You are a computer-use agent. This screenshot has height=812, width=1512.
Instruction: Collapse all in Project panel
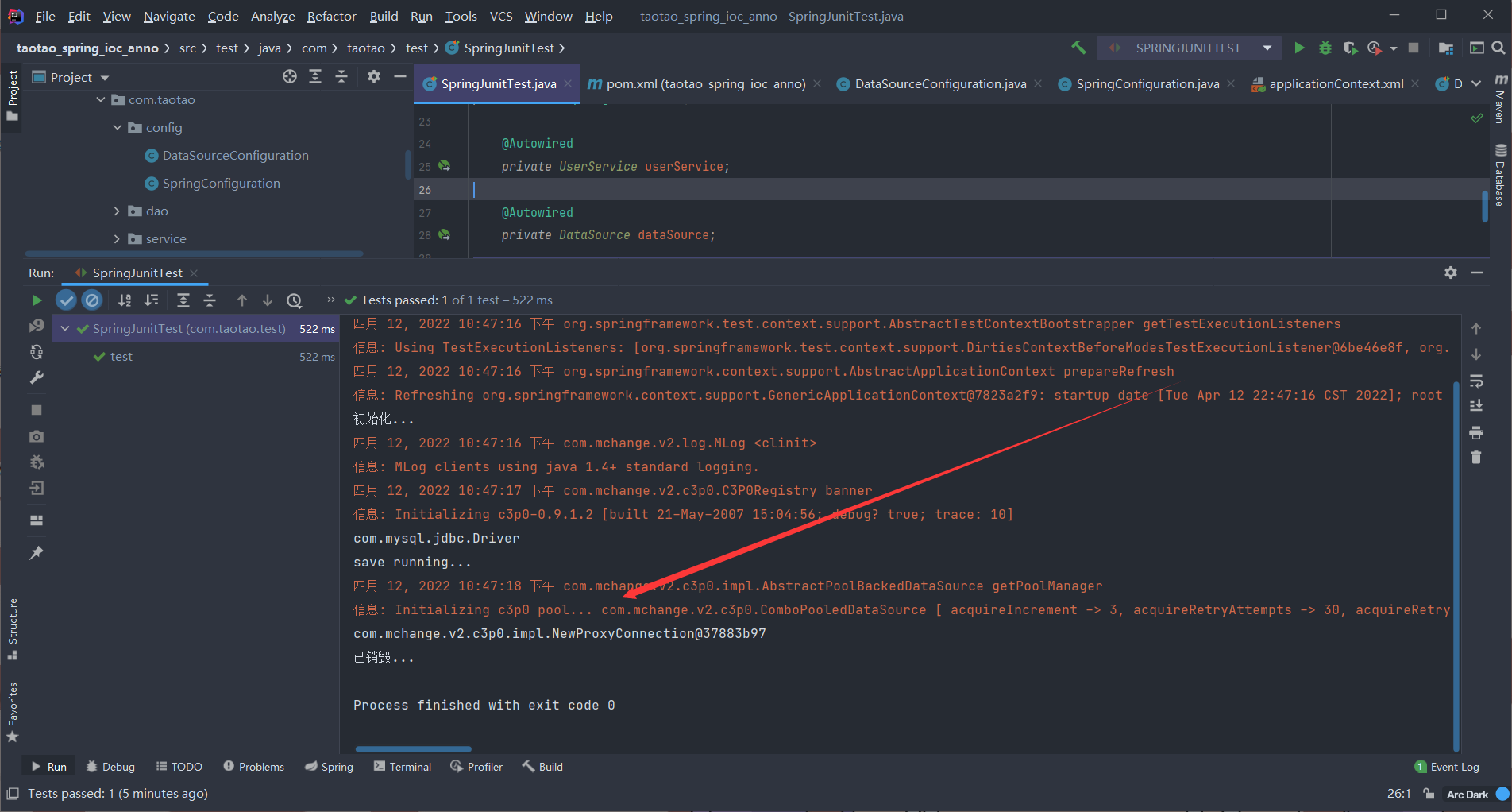[x=341, y=76]
